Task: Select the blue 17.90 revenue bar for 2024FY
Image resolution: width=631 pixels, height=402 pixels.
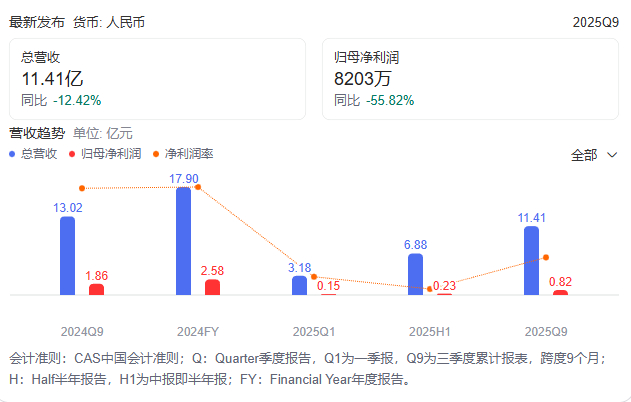Action: (184, 241)
